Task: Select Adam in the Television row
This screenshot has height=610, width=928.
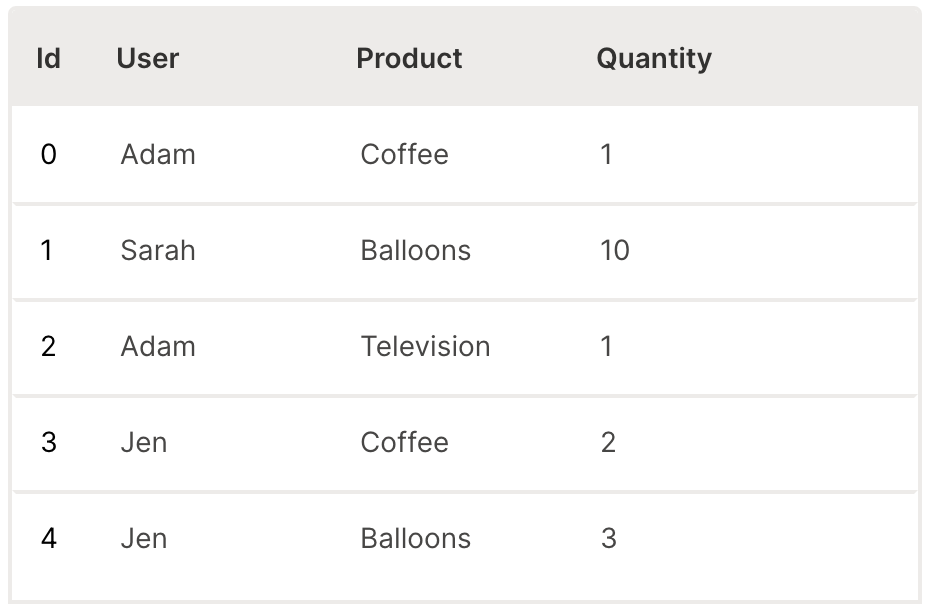Action: pos(158,346)
